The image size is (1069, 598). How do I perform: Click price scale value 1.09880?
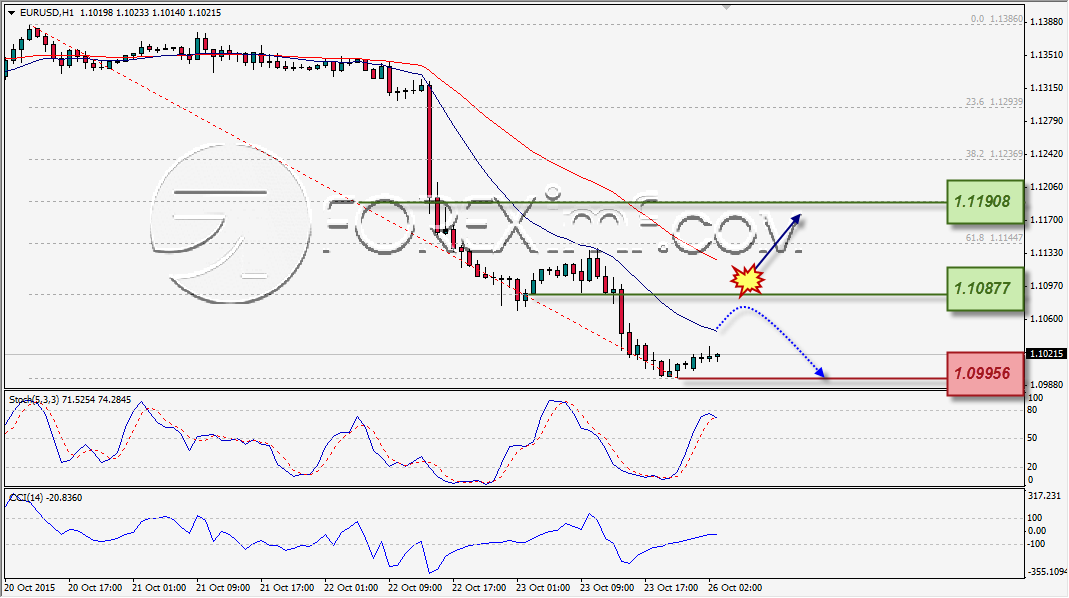coord(1047,385)
